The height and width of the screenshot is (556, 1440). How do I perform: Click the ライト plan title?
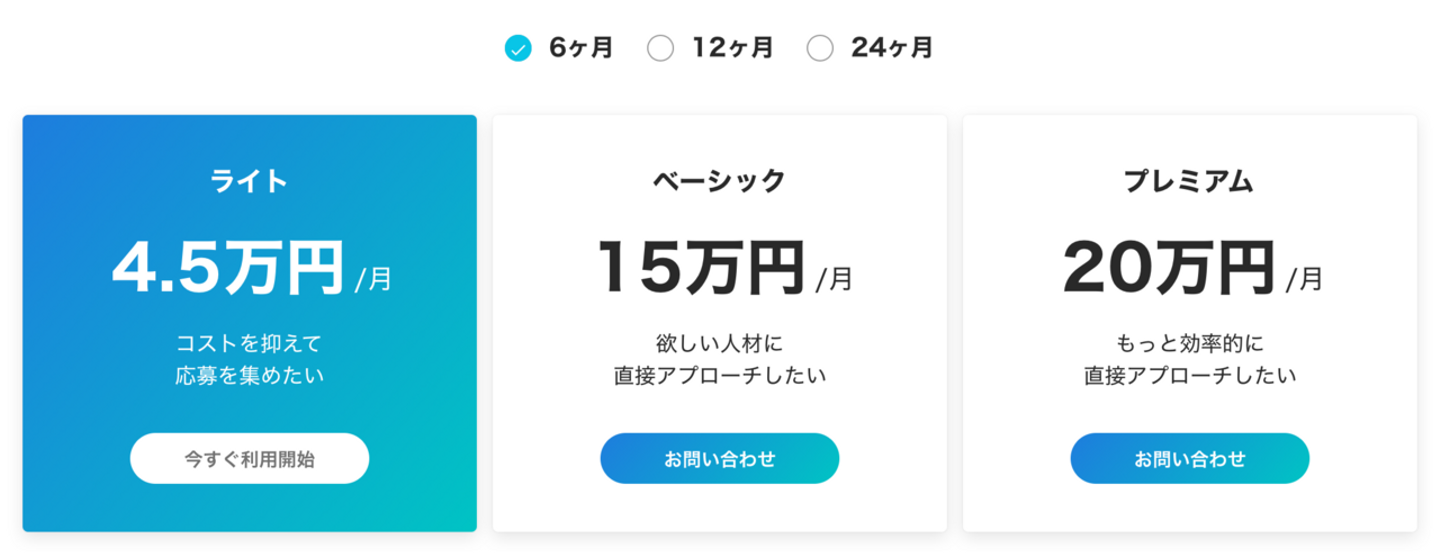pos(249,181)
